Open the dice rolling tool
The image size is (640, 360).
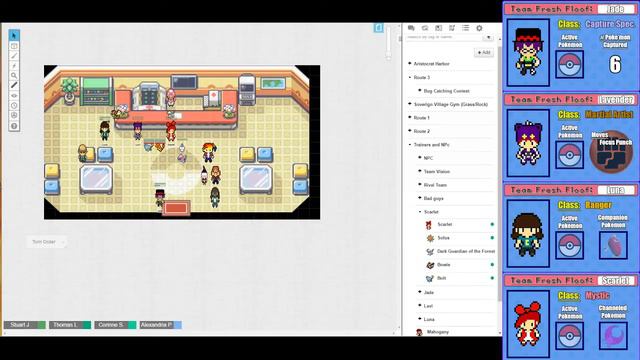click(x=14, y=116)
